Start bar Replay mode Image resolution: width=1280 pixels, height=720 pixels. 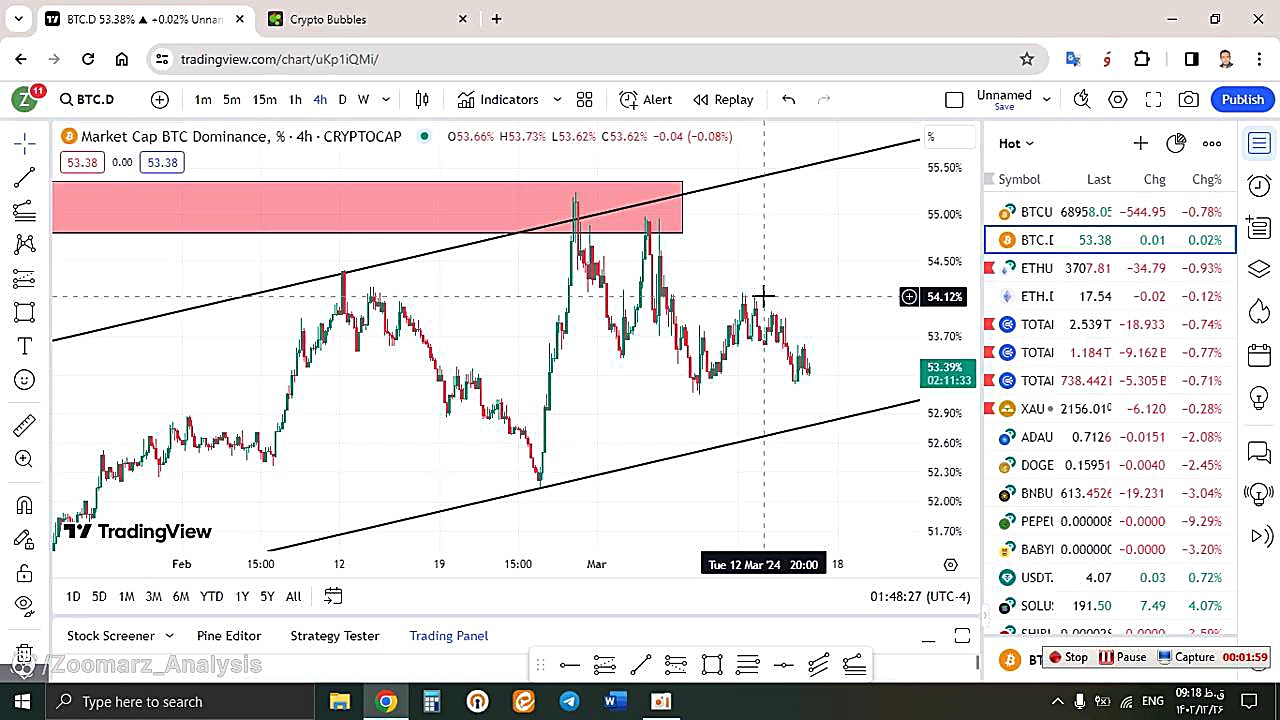[x=723, y=99]
